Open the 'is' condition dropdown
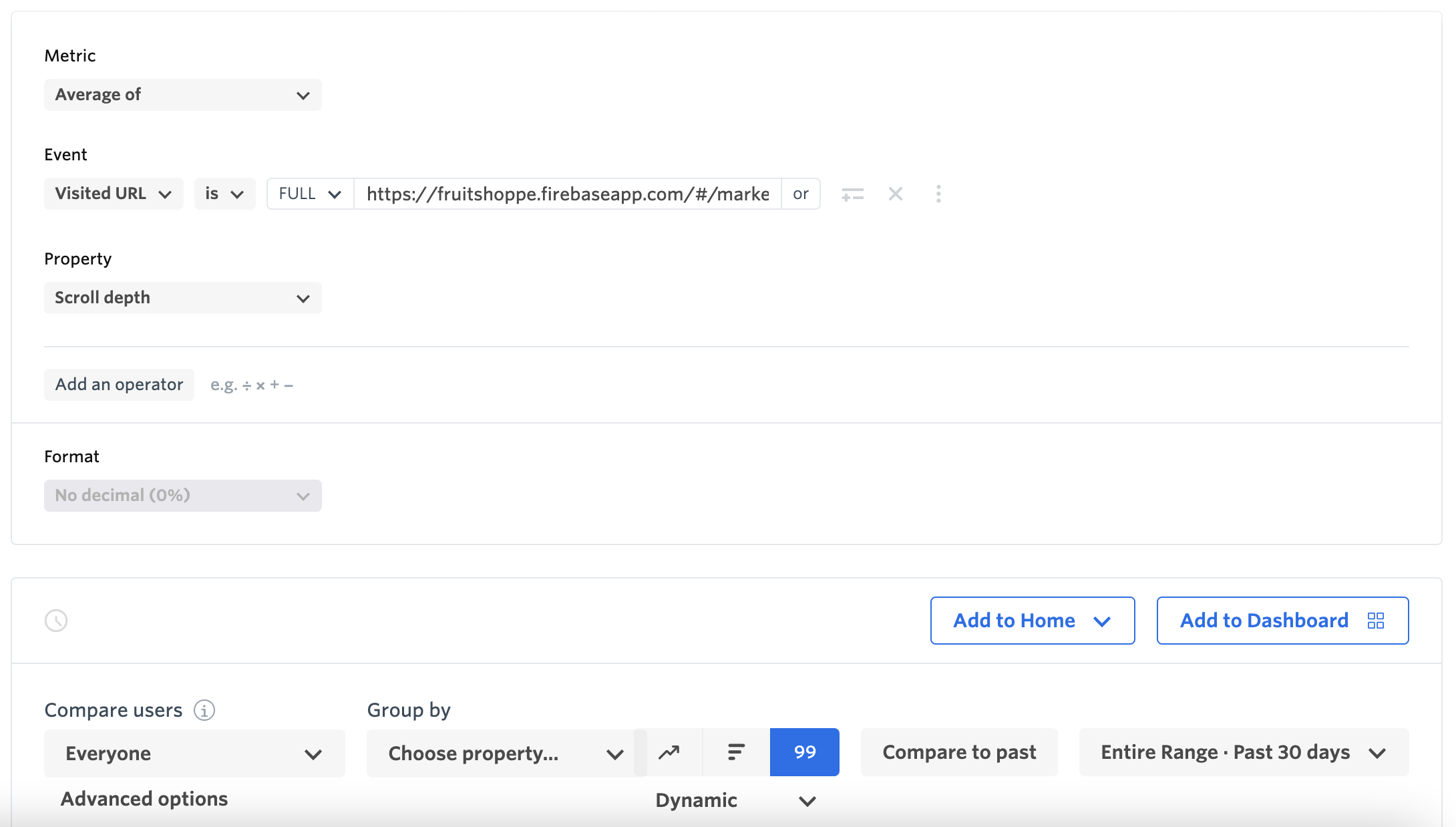Image resolution: width=1456 pixels, height=827 pixels. [x=224, y=194]
